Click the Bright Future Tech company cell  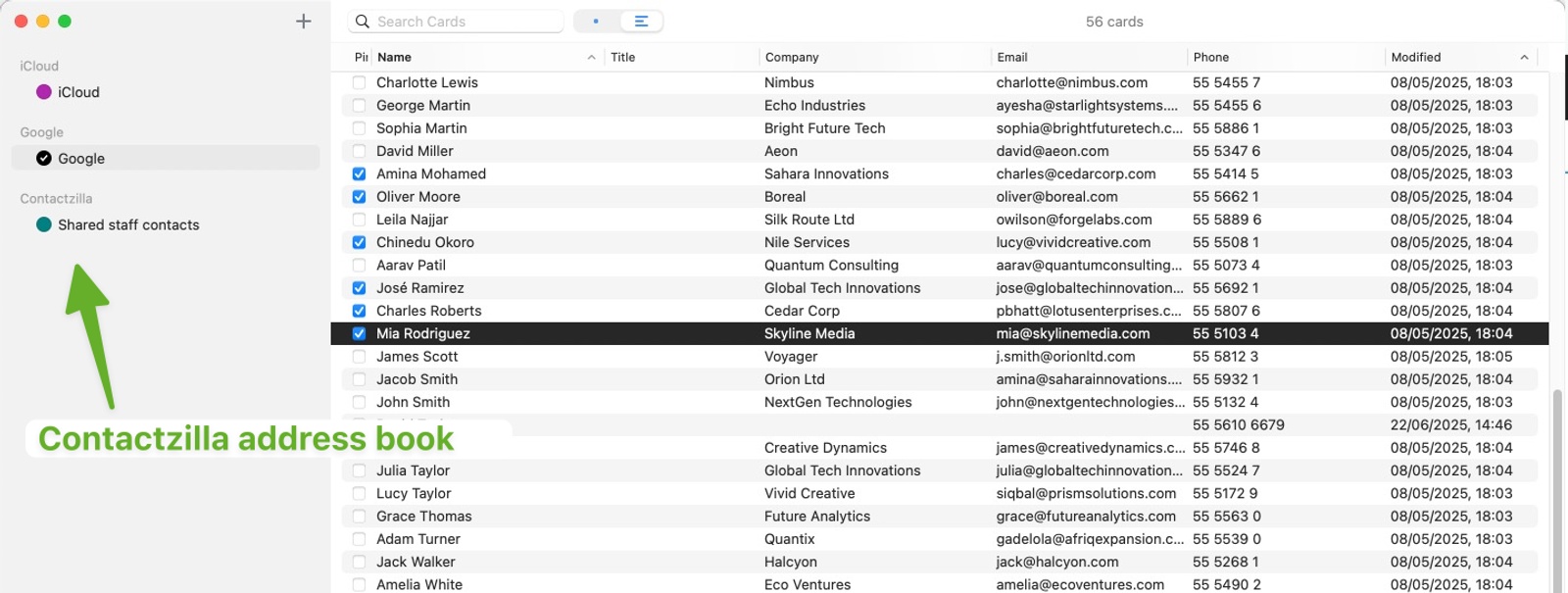pyautogui.click(x=825, y=128)
